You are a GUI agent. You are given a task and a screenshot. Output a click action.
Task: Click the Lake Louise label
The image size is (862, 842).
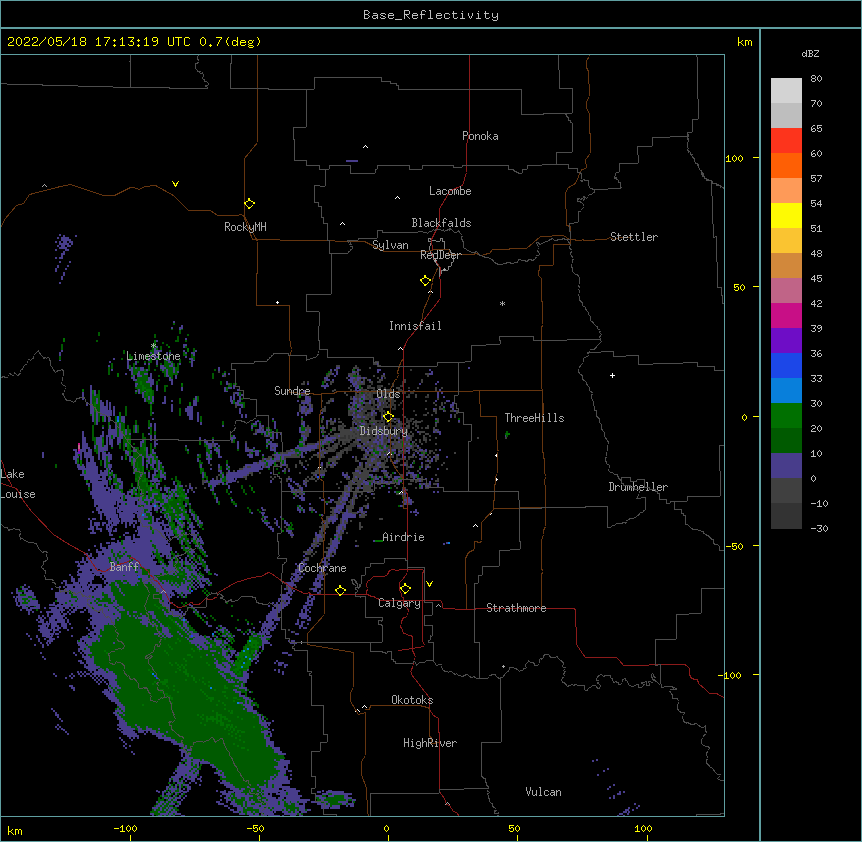point(18,484)
